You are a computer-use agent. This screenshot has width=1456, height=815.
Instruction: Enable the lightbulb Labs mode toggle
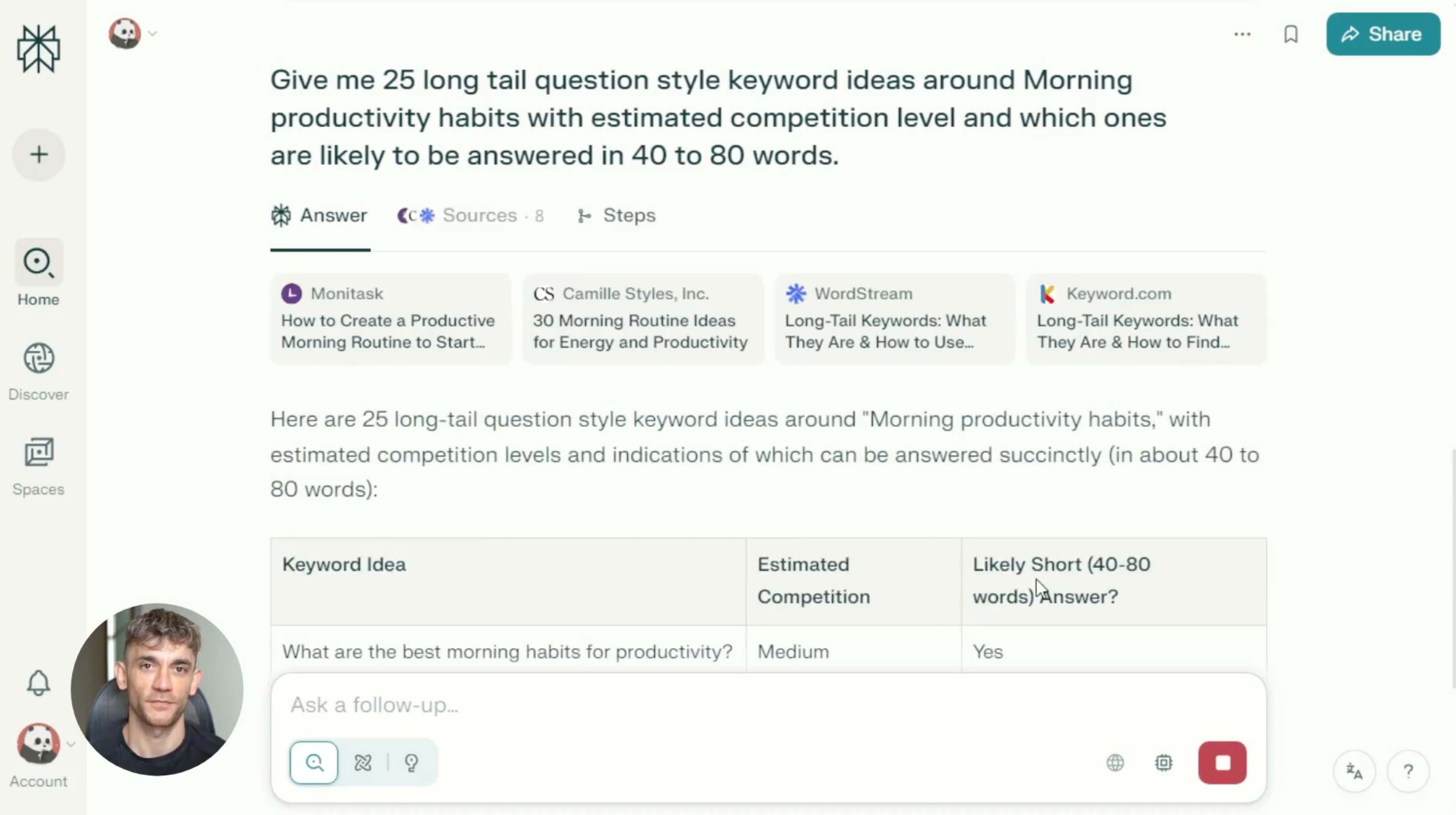click(412, 763)
